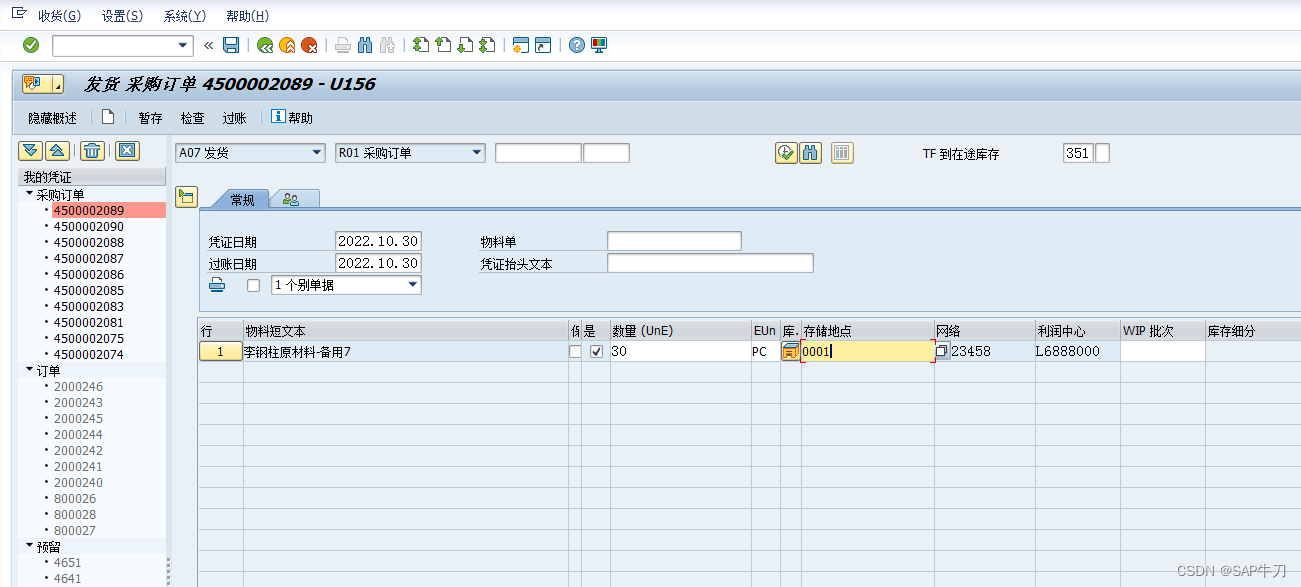Click the 检查 check button
The width and height of the screenshot is (1301, 587).
(192, 118)
